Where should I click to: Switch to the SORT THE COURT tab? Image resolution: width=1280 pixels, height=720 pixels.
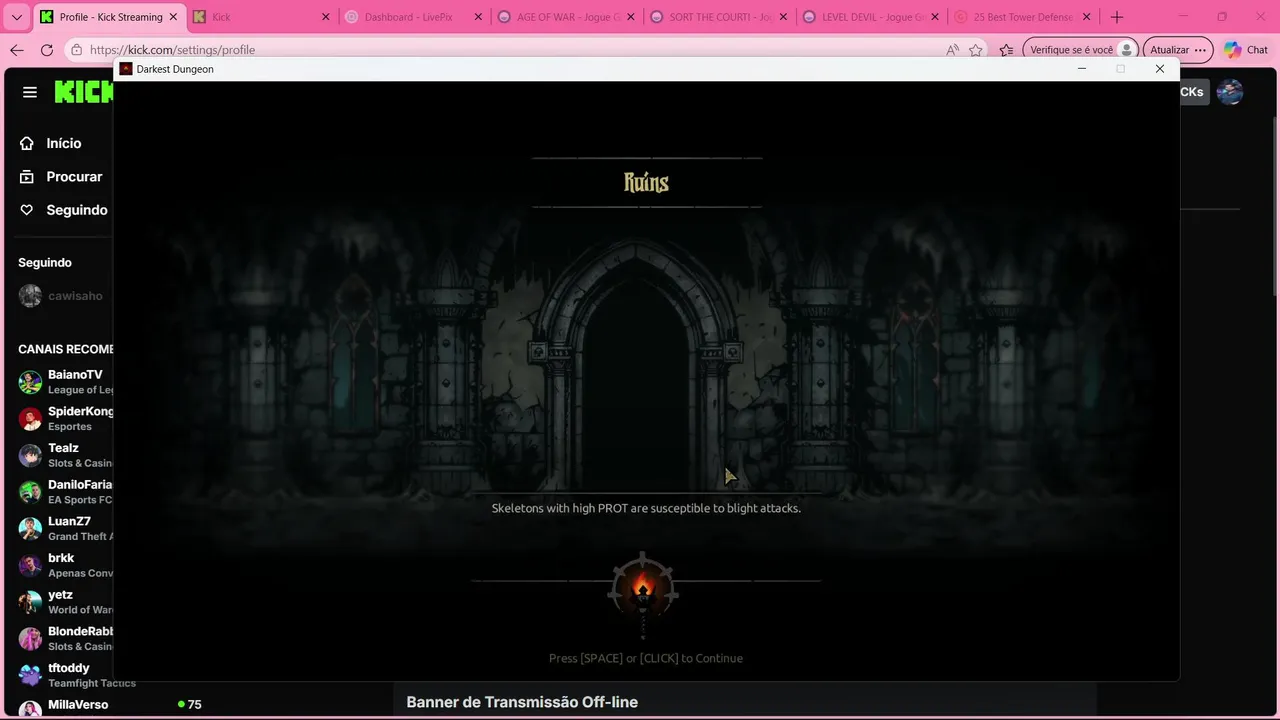[x=718, y=17]
